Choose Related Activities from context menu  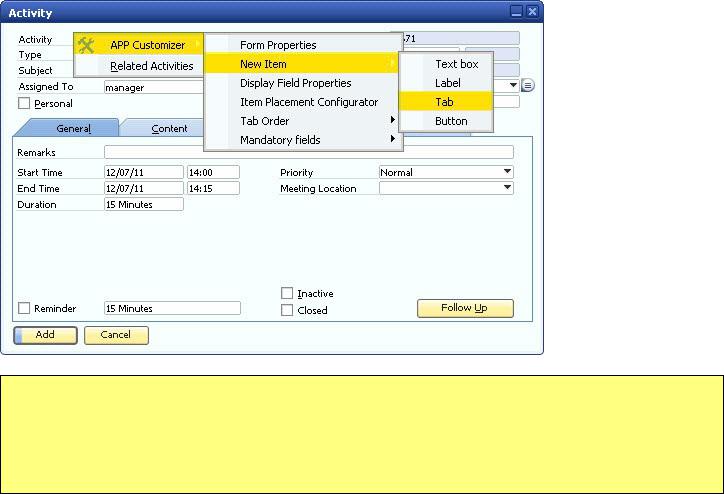(139, 66)
